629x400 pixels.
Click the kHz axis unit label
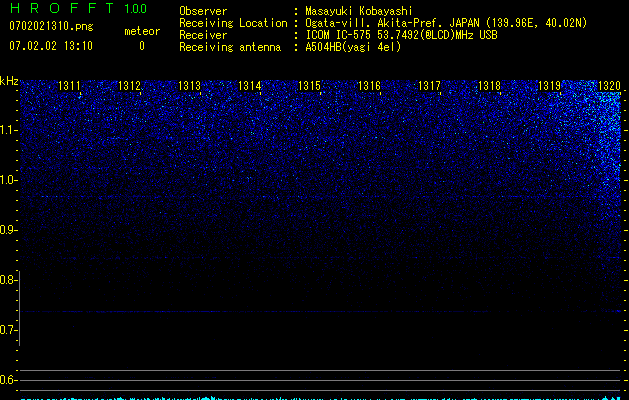(x=9, y=81)
